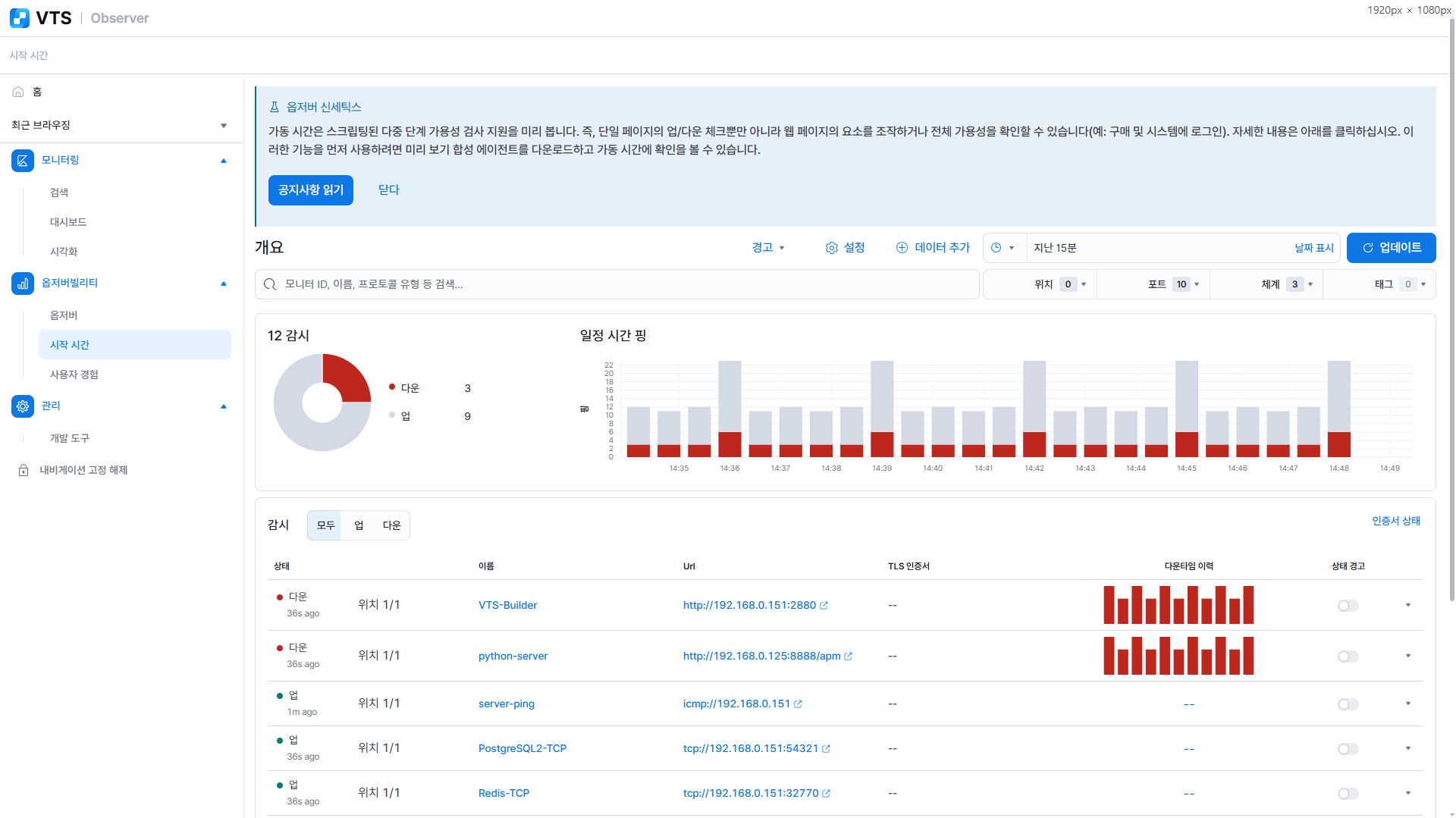Click the VTS logo icon

(20, 18)
